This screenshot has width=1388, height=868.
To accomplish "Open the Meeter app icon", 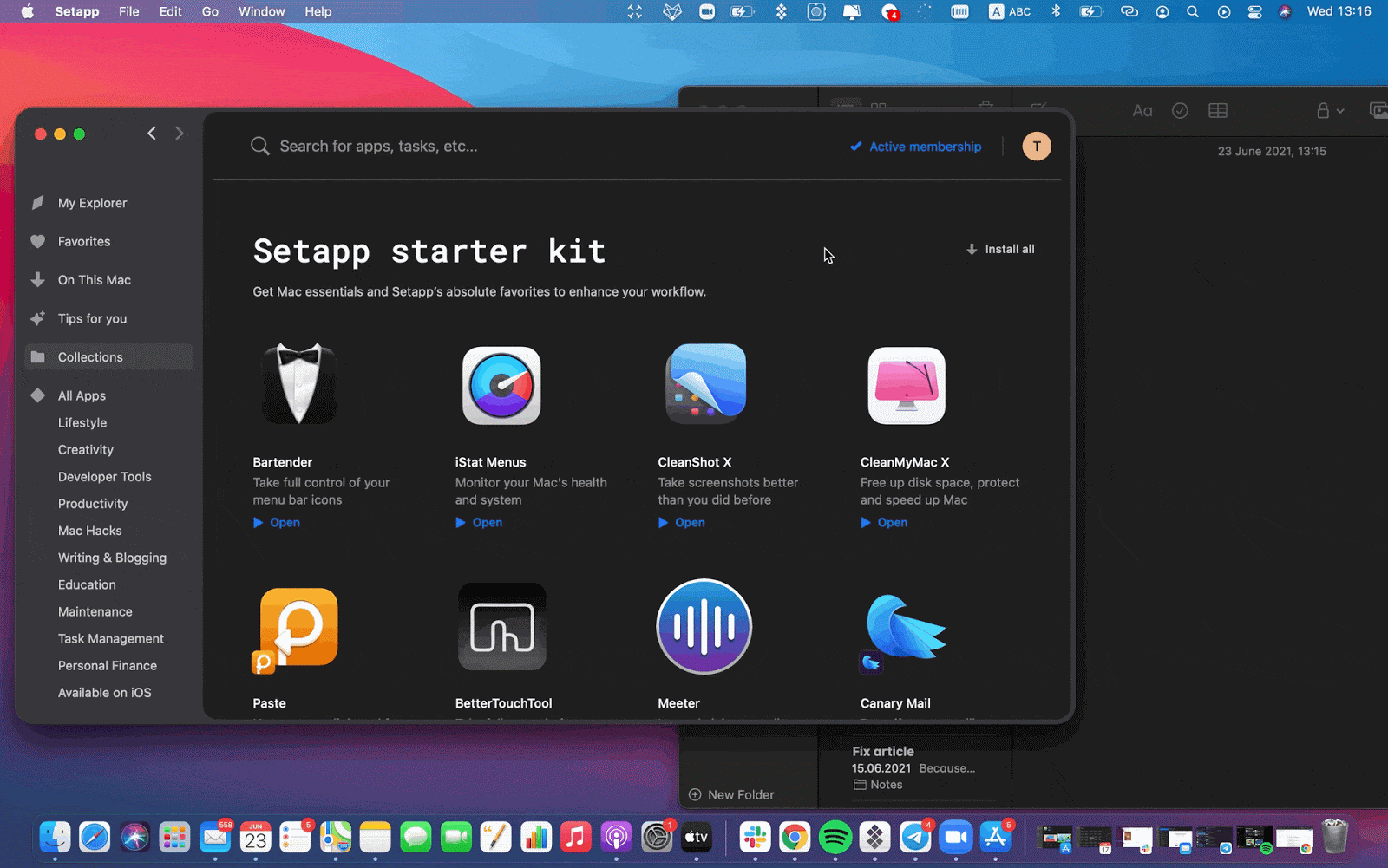I will [x=704, y=626].
